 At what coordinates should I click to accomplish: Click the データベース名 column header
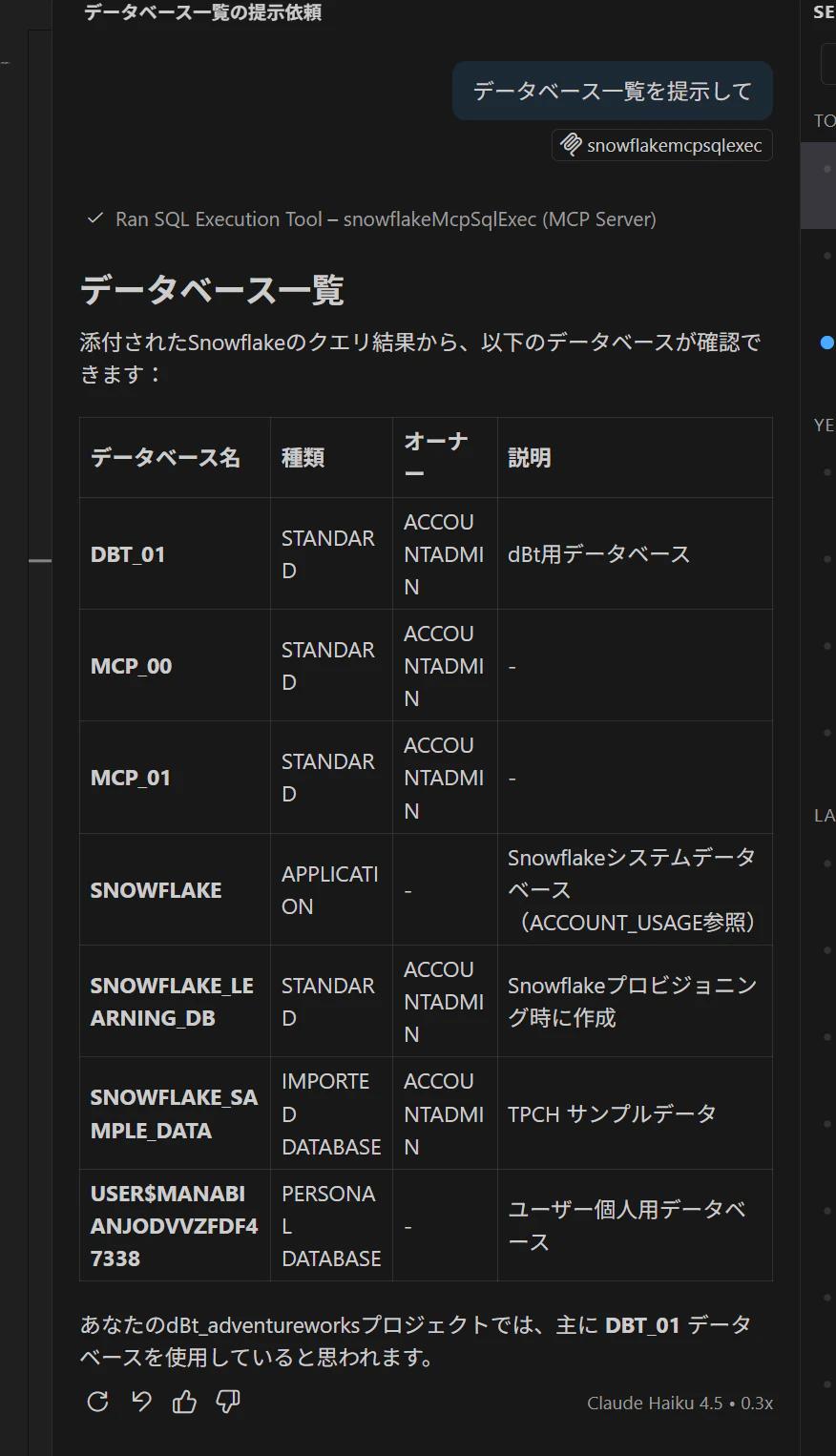click(x=175, y=457)
